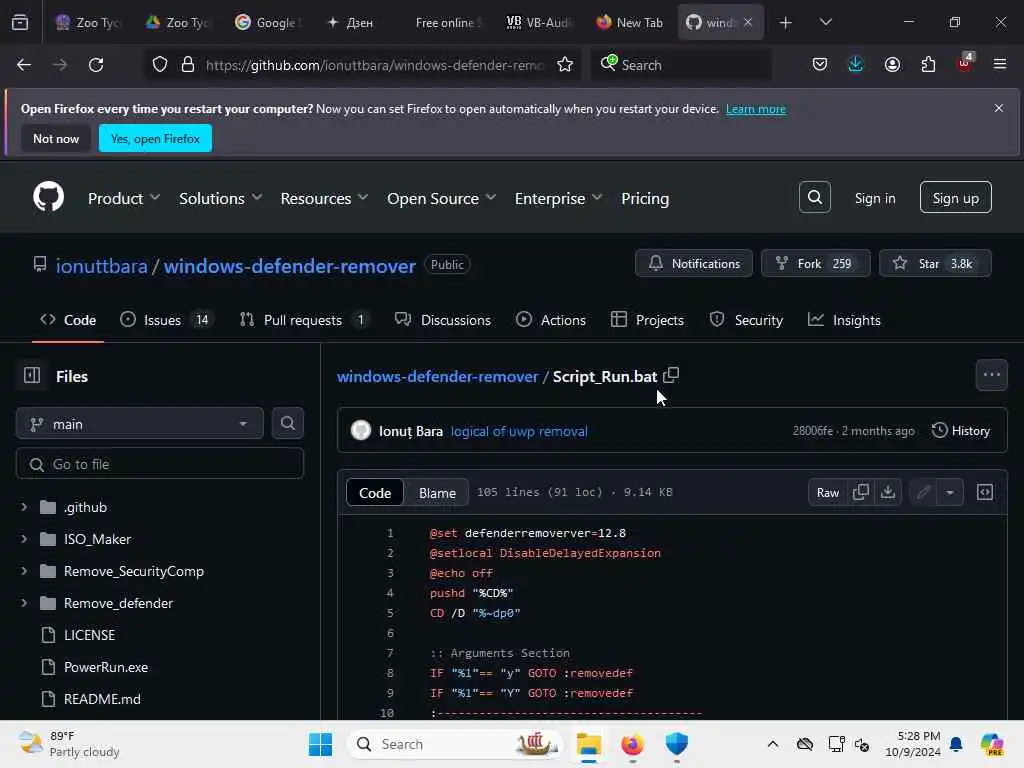Open Windows Security shield taskbar icon
Viewport: 1024px width, 768px height.
[x=677, y=744]
